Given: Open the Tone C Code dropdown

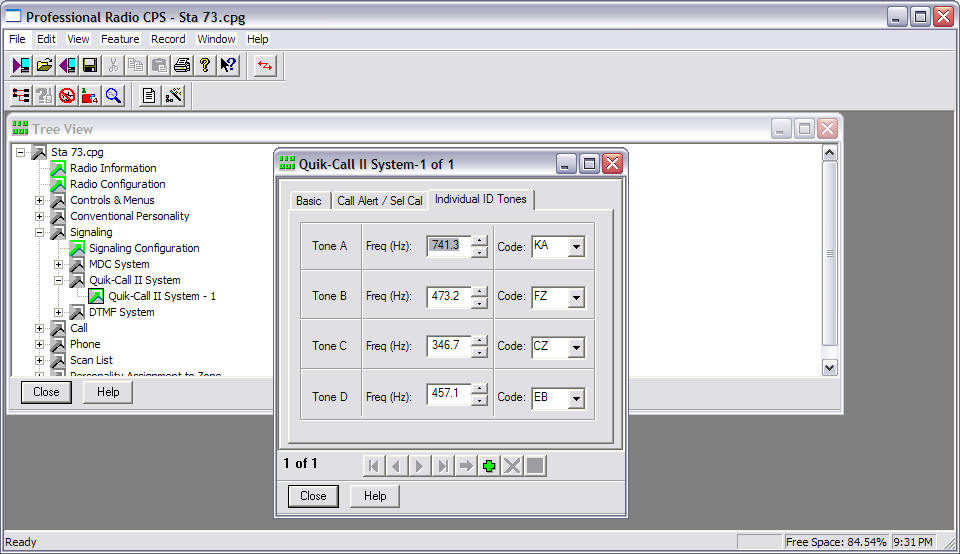Looking at the screenshot, I should pyautogui.click(x=576, y=348).
